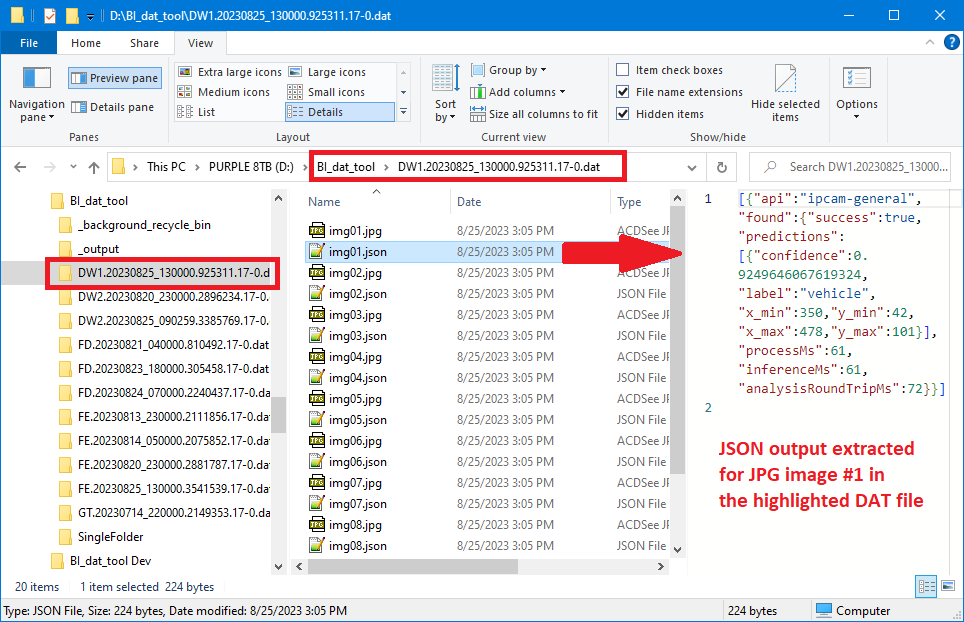
Task: Toggle the Details pane button
Action: pos(113,107)
